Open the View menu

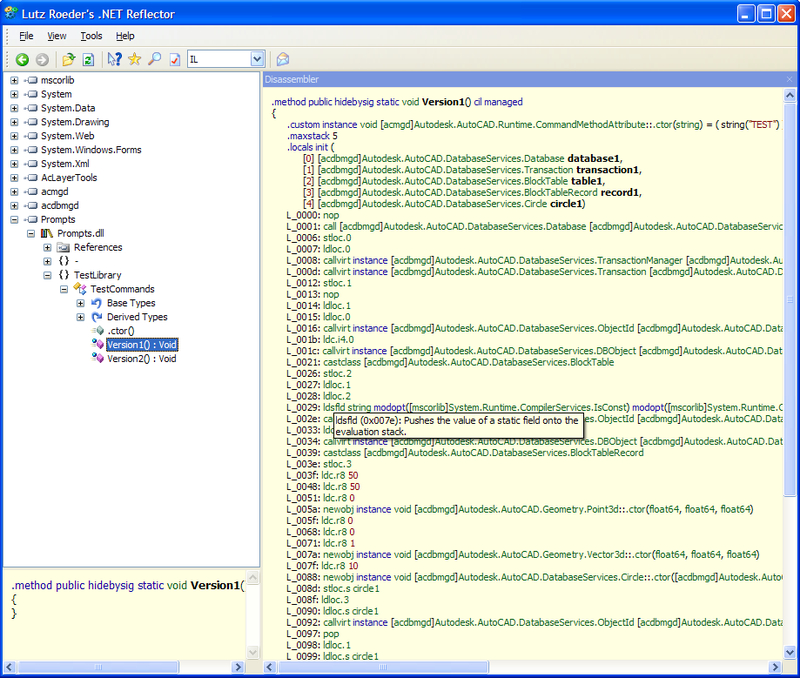[57, 36]
